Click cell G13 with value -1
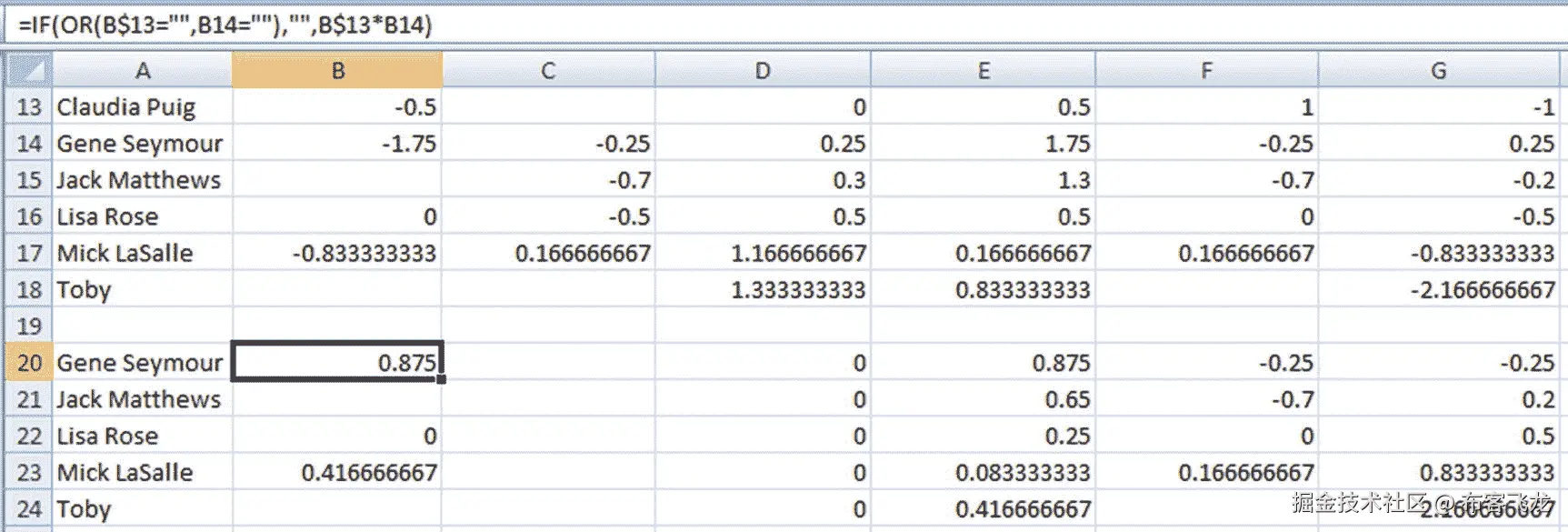This screenshot has width=1568, height=532. (1439, 106)
